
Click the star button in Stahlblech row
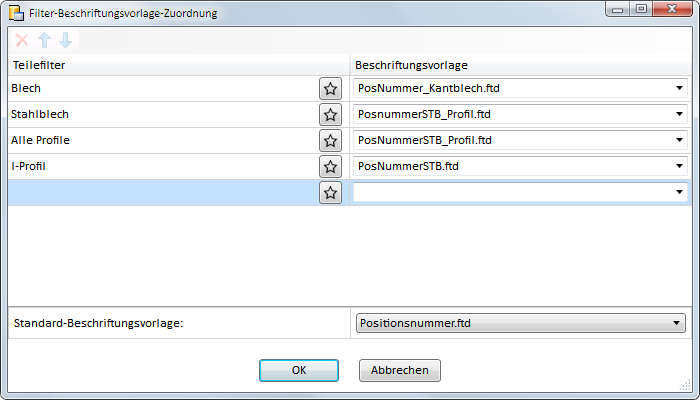[x=330, y=114]
